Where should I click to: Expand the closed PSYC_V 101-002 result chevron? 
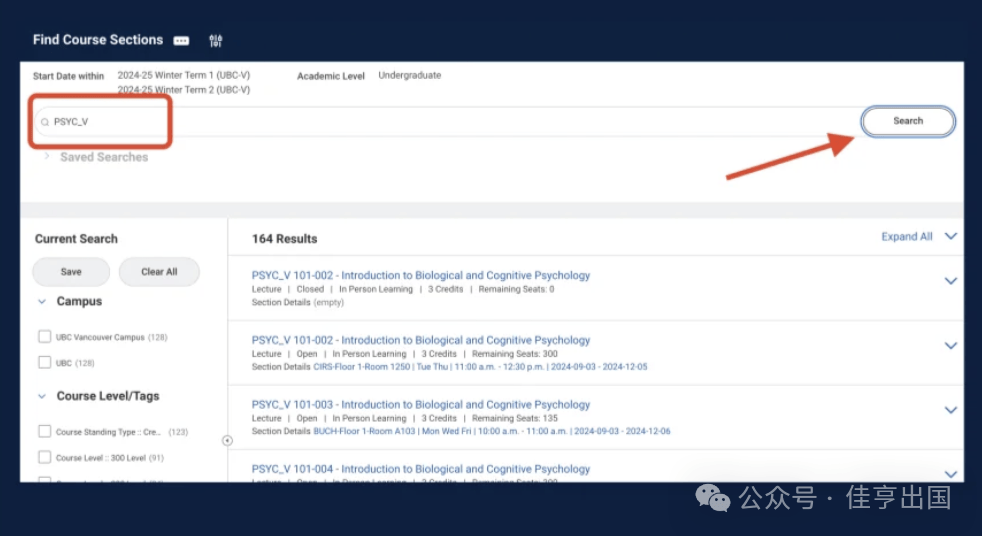(950, 281)
